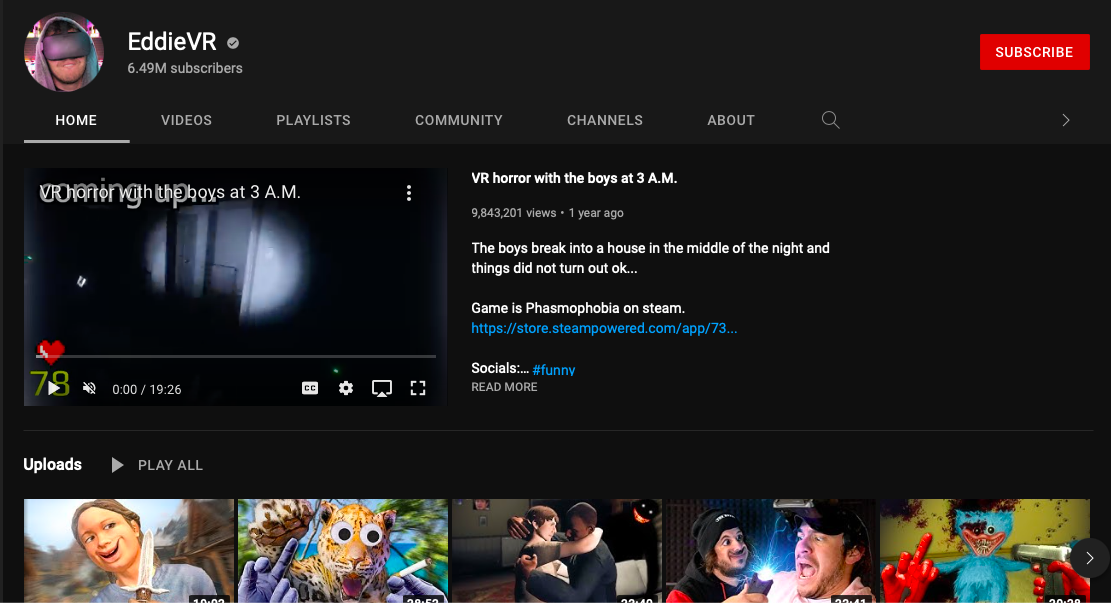Open the two guys with electric spark thumbnail
Image resolution: width=1111 pixels, height=603 pixels.
coord(771,551)
